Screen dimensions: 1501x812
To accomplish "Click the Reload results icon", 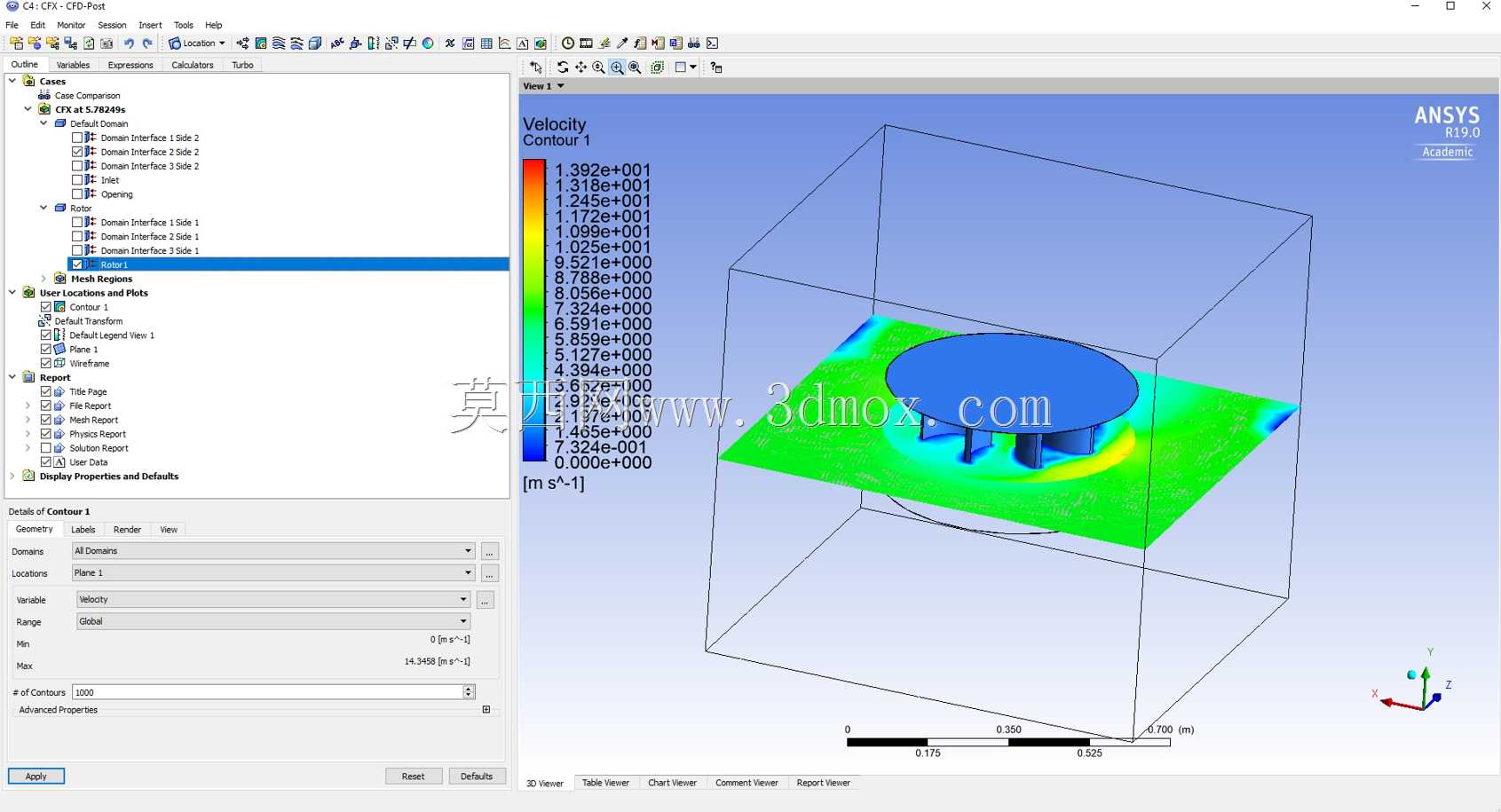I will coord(89,43).
